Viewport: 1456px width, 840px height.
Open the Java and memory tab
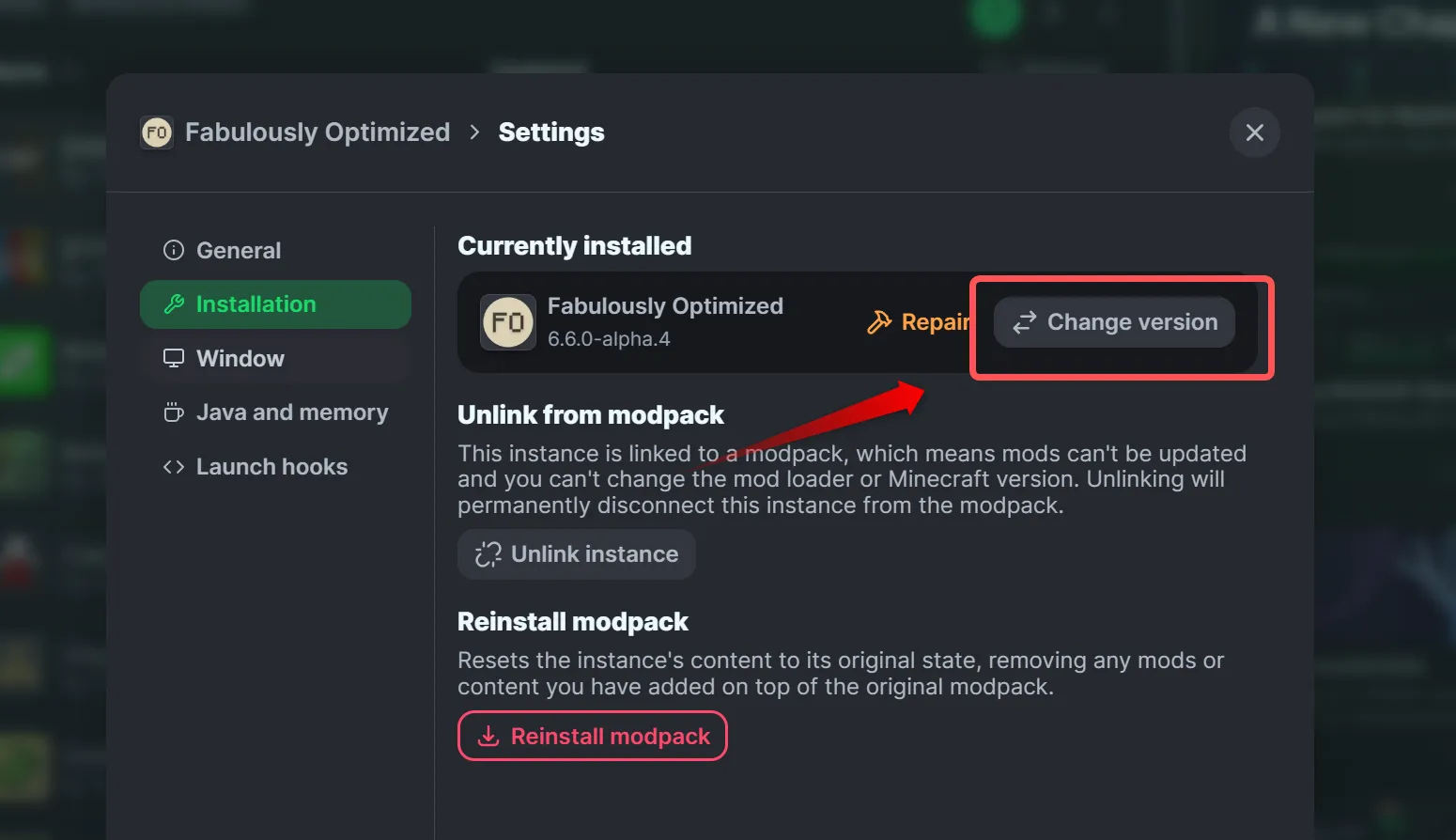[292, 412]
